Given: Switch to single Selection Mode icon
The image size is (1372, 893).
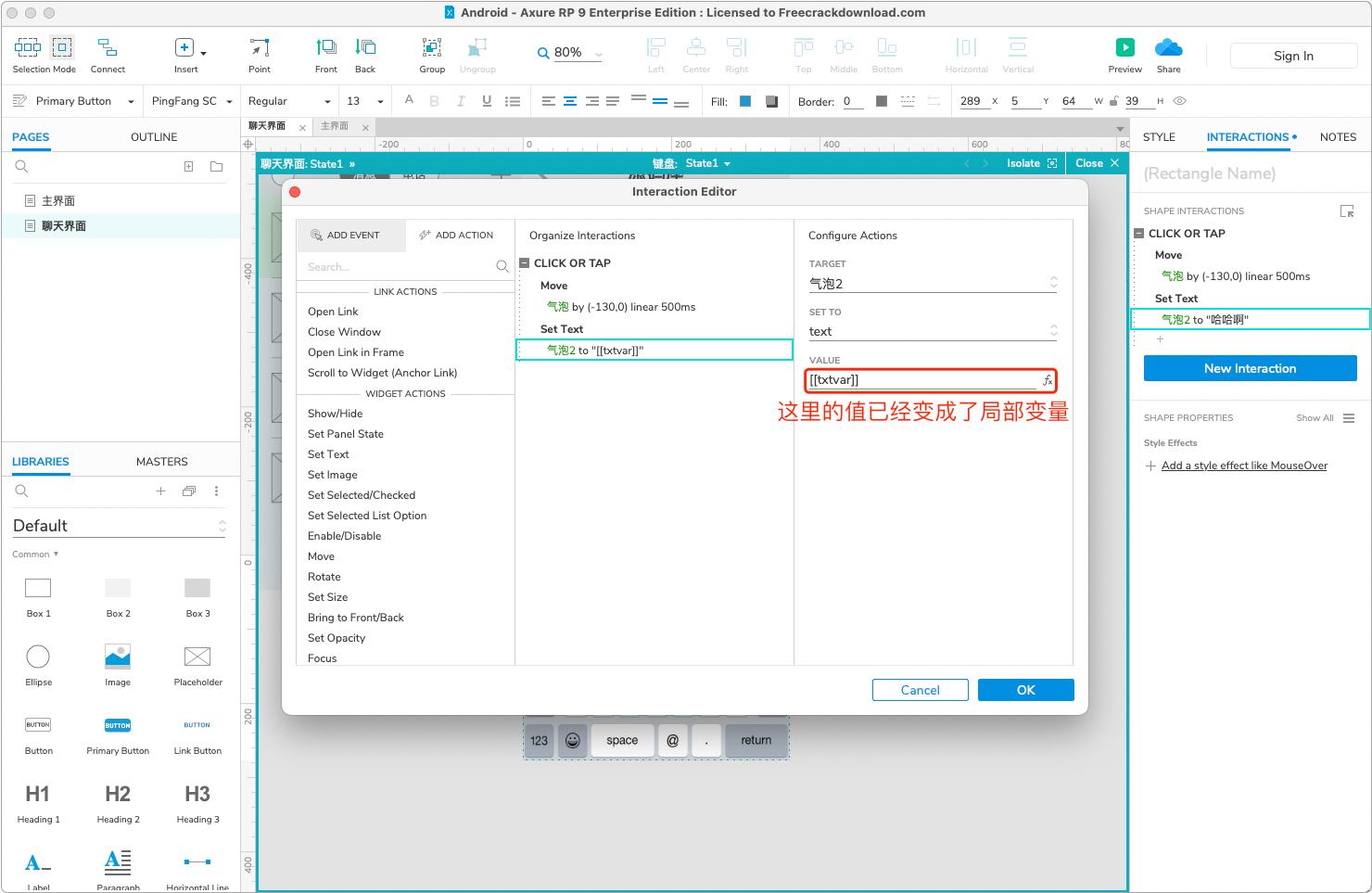Looking at the screenshot, I should click(x=62, y=47).
